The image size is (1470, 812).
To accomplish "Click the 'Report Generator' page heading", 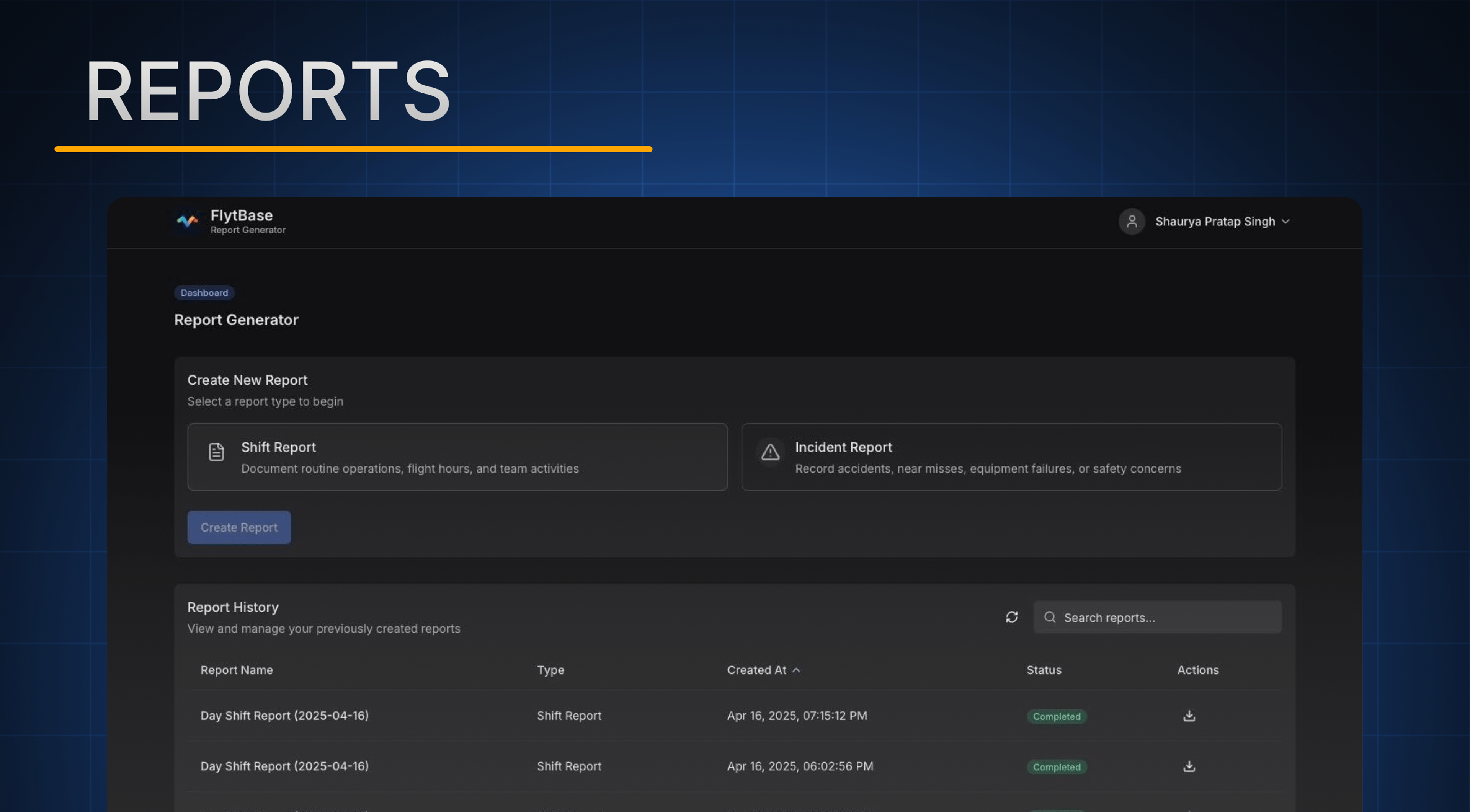I will point(236,320).
